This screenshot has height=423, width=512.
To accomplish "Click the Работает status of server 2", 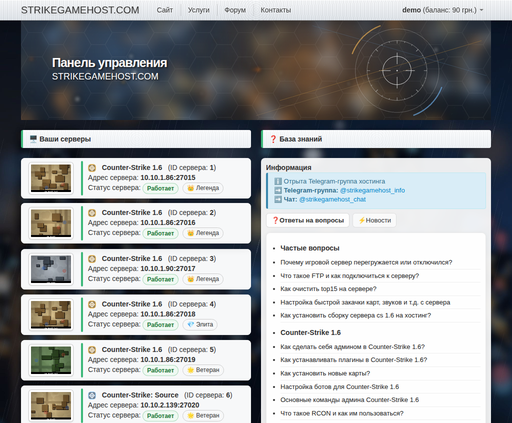I will click(x=160, y=233).
